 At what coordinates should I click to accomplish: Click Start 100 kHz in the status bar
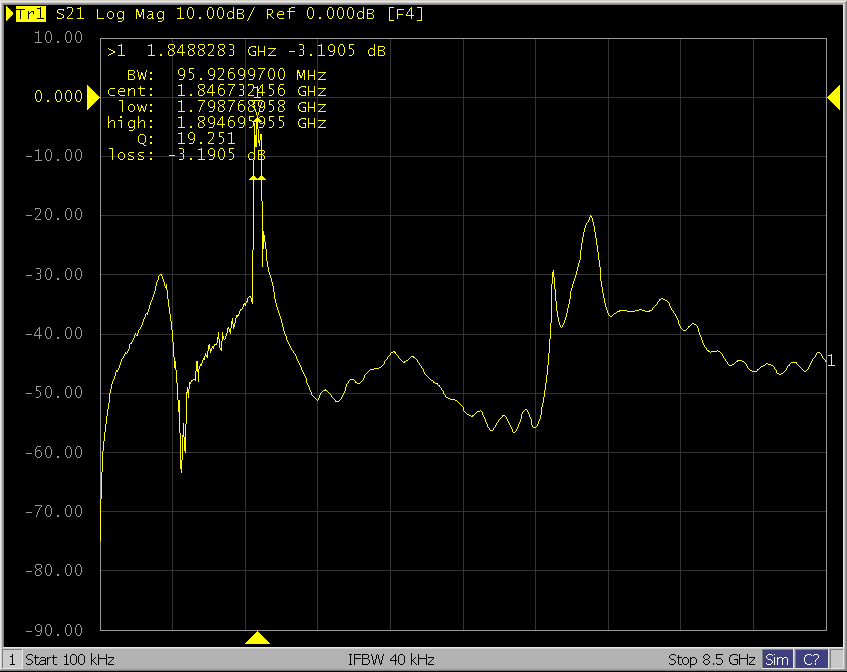coord(70,660)
